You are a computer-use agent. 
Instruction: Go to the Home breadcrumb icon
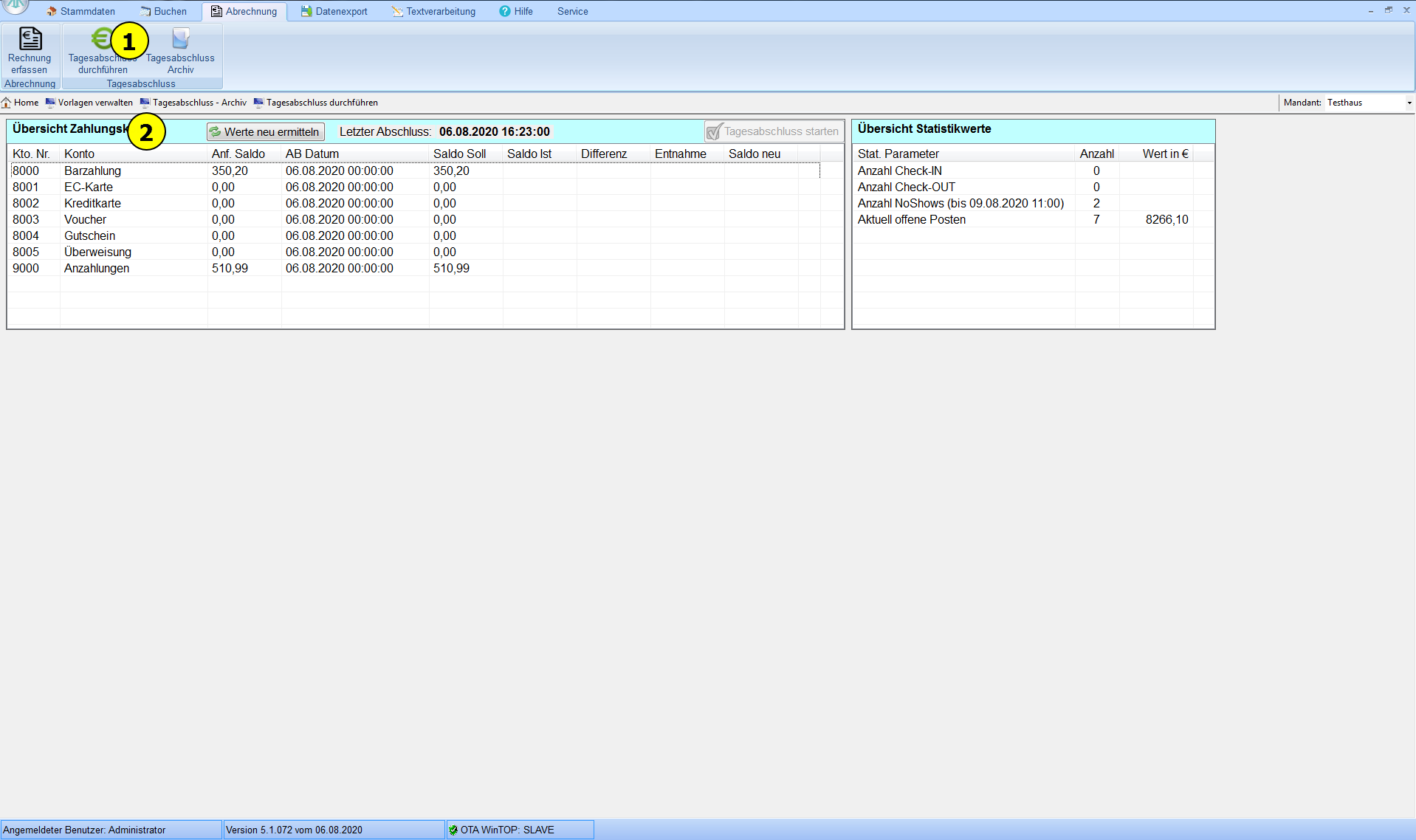click(x=7, y=103)
